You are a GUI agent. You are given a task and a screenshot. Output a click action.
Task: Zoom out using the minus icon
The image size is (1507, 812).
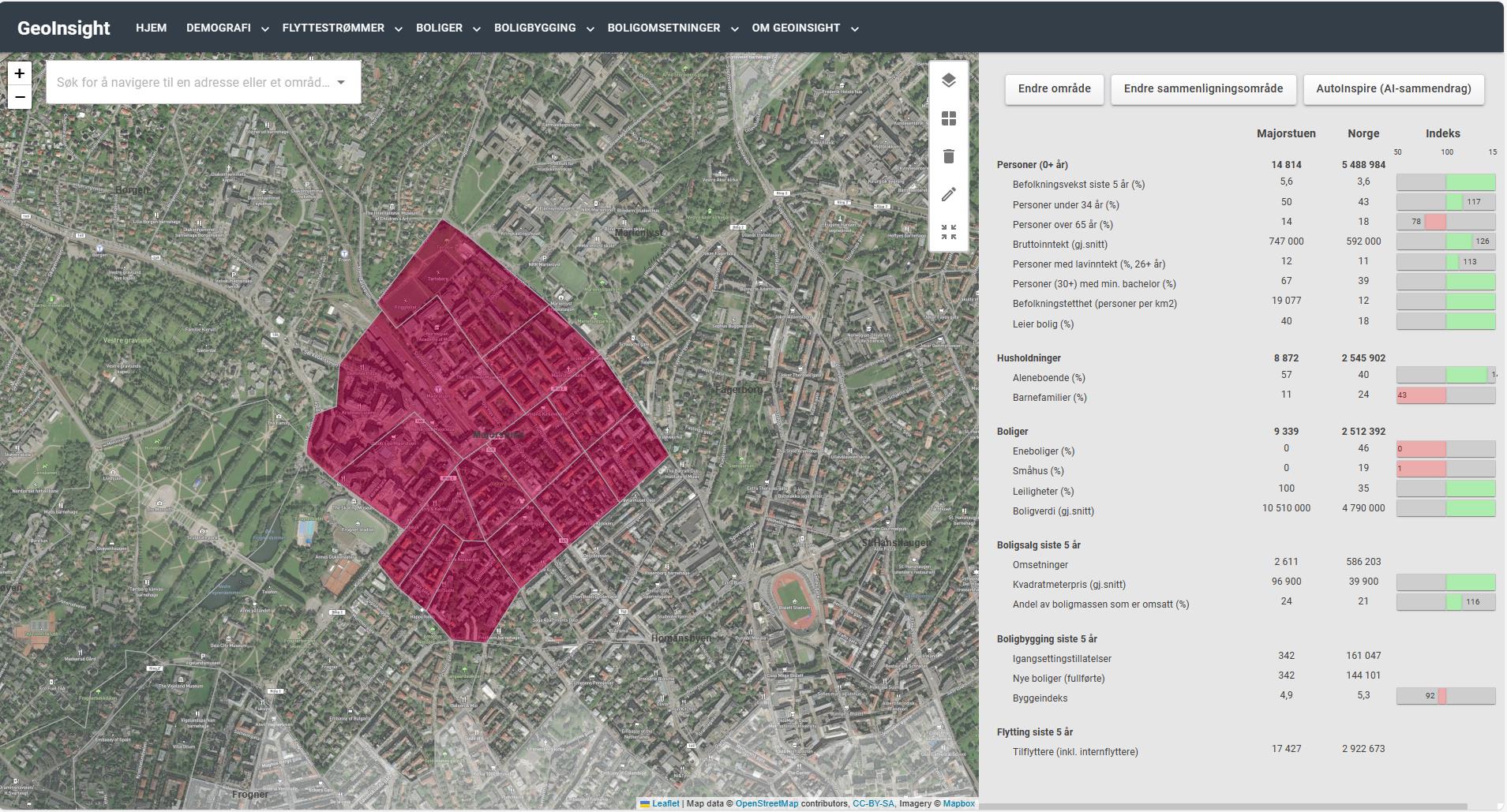coord(18,97)
